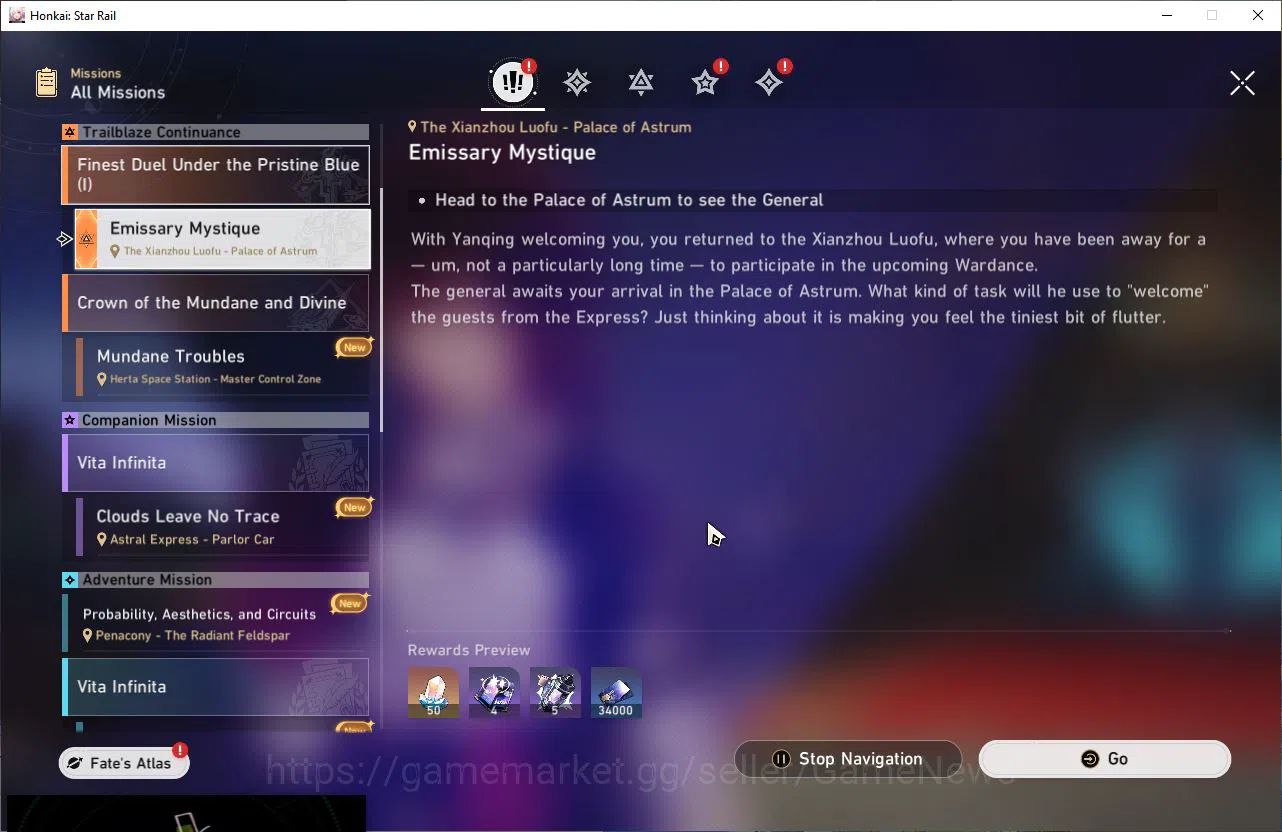Viewport: 1282px width, 832px height.
Task: Click 'The Xianzhou Luofu - Palace of Astrum' location text
Action: click(556, 127)
